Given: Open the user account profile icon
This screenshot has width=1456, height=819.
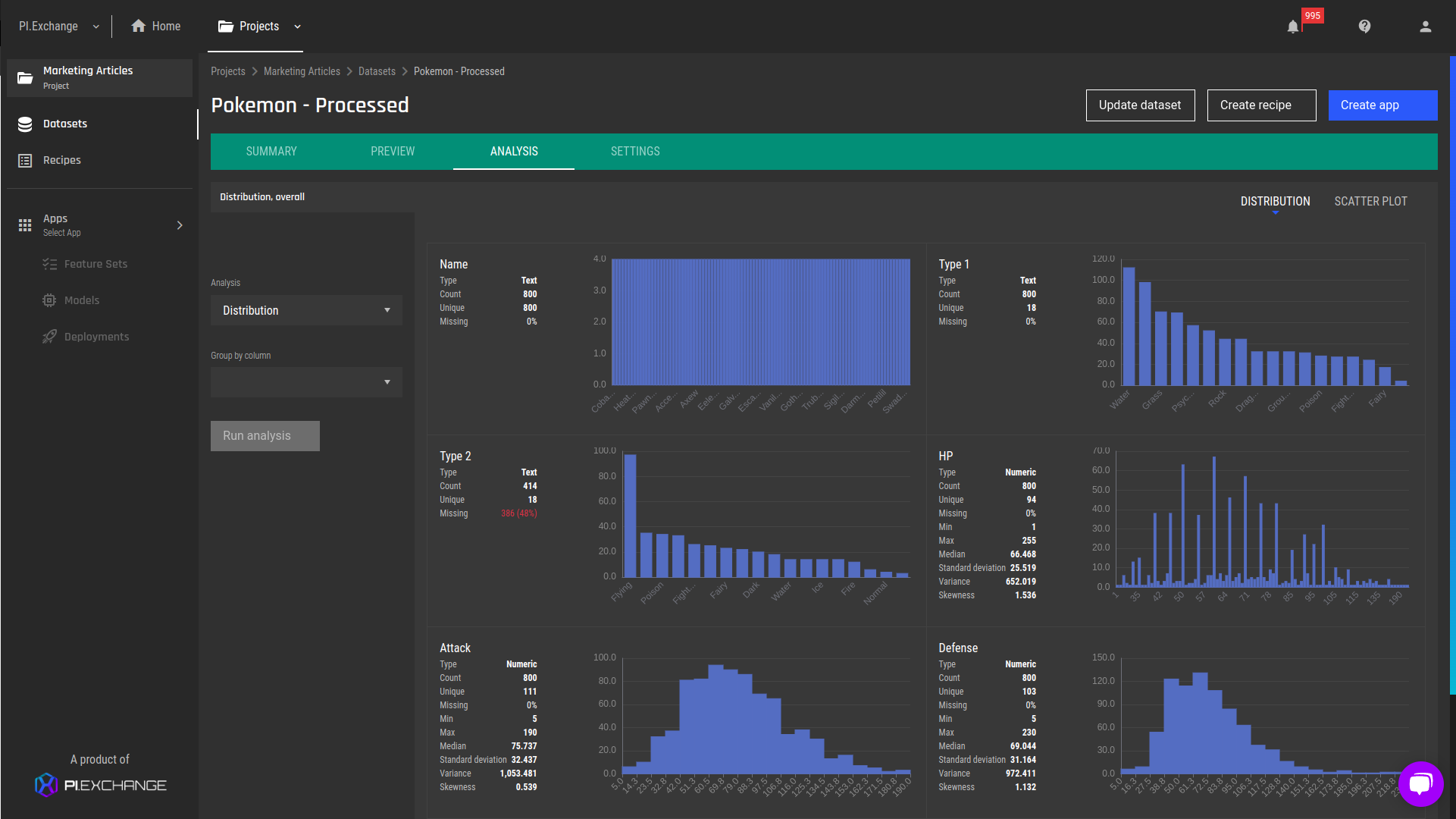Looking at the screenshot, I should 1425,27.
